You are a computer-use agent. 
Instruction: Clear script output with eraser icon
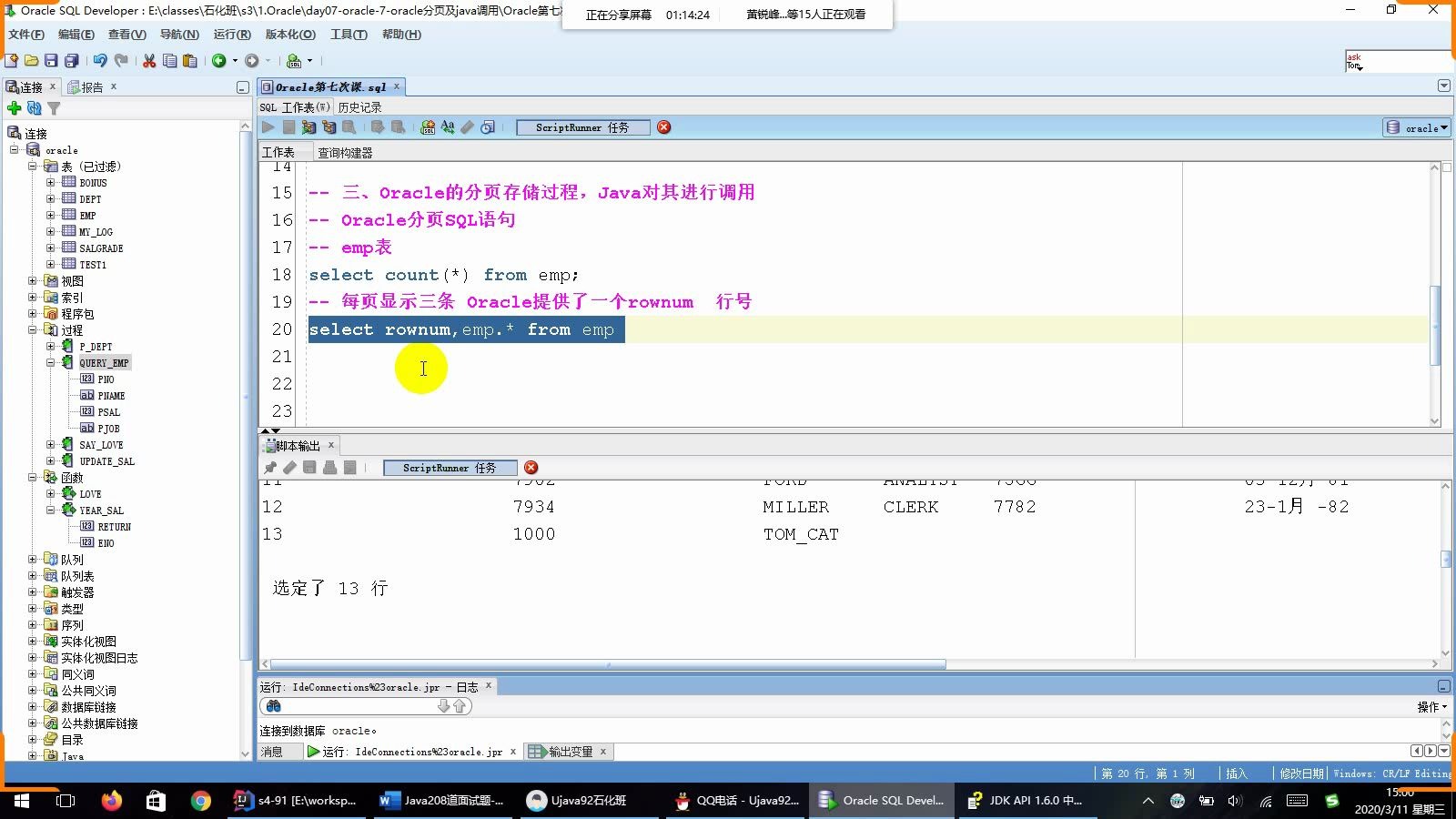289,468
